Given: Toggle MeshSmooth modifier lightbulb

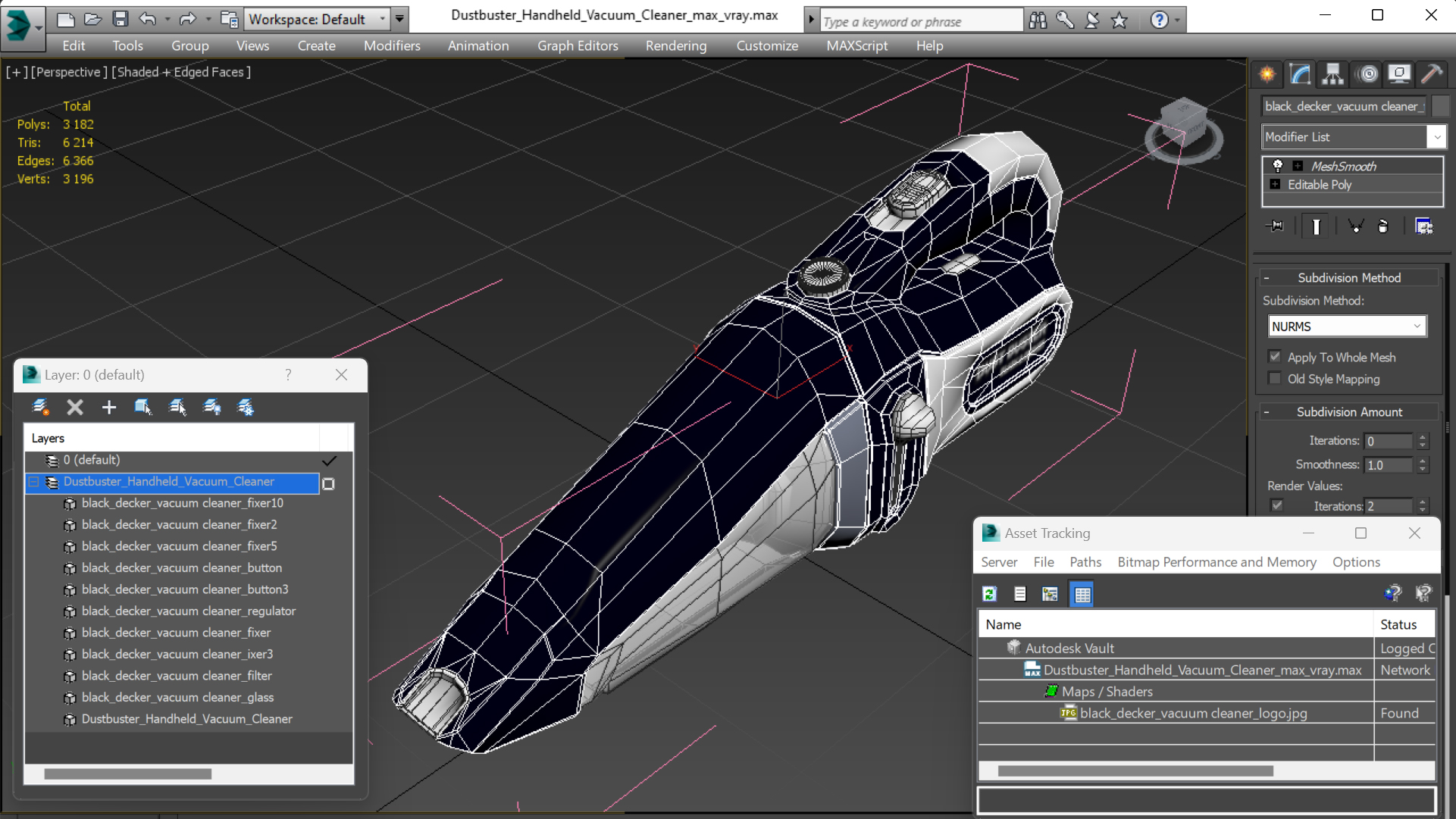Looking at the screenshot, I should click(1278, 166).
